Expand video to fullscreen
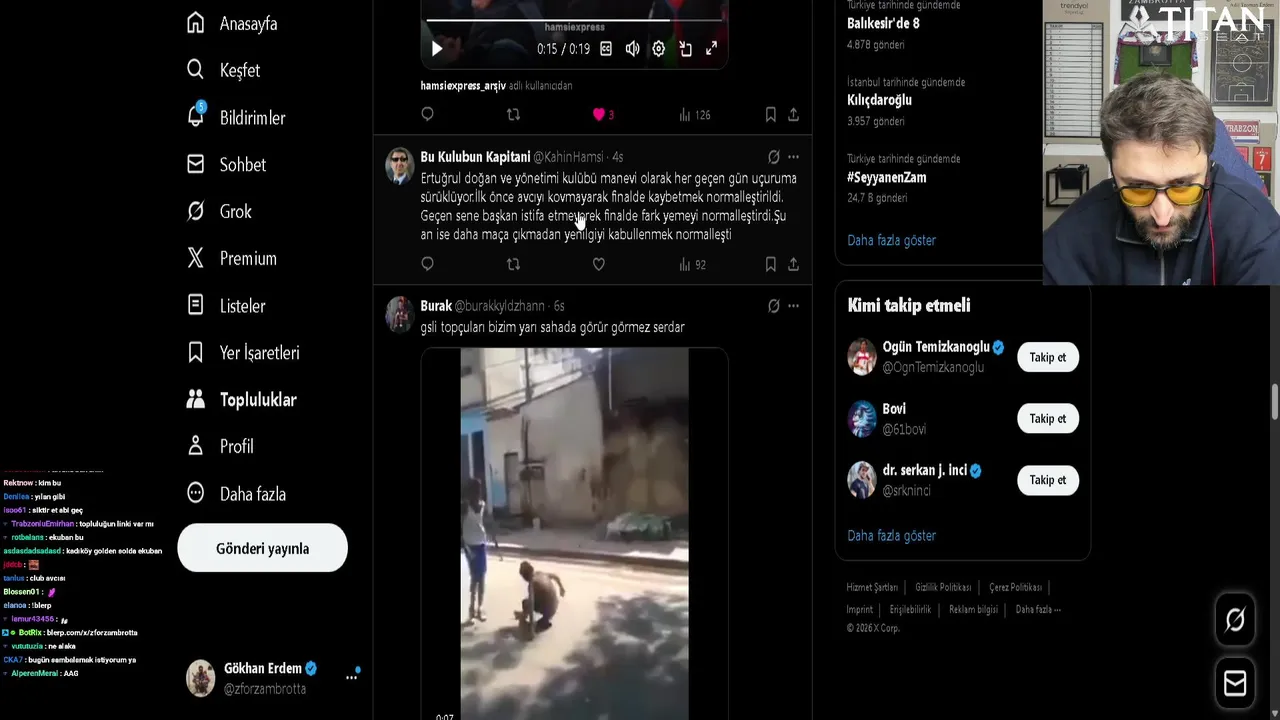Image resolution: width=1280 pixels, height=720 pixels. point(711,48)
